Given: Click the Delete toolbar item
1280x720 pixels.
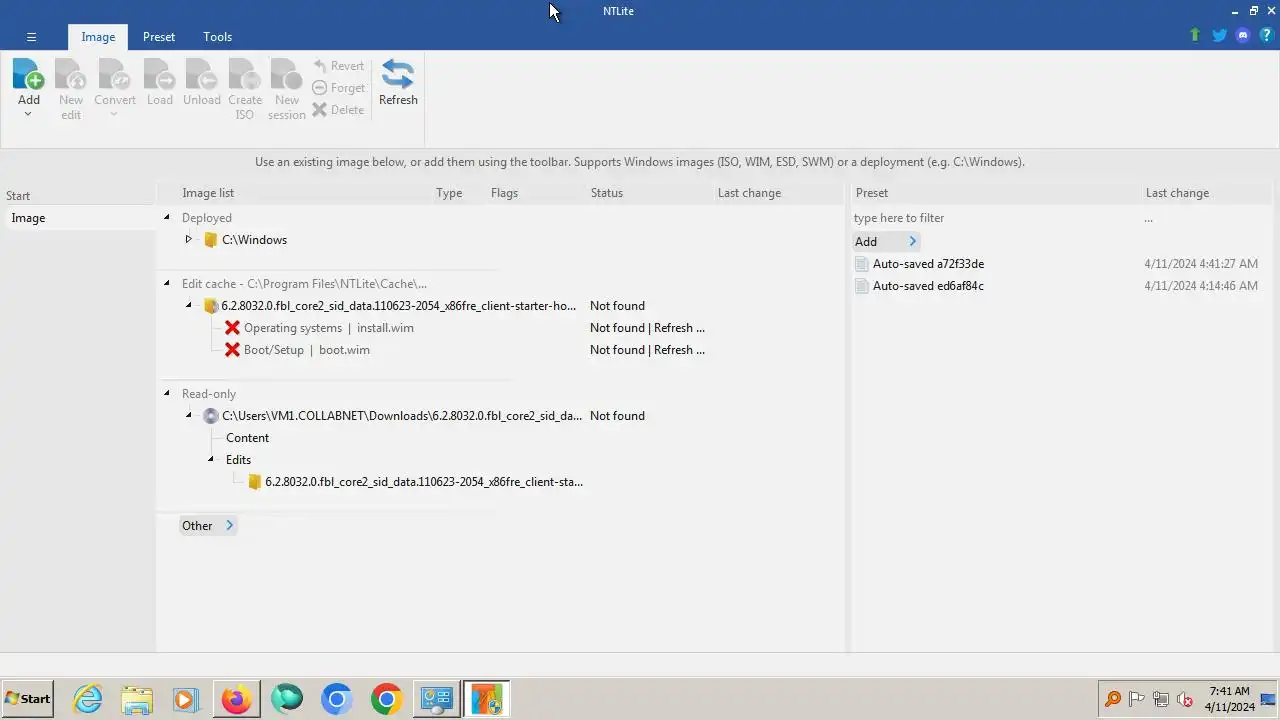Looking at the screenshot, I should pyautogui.click(x=338, y=110).
